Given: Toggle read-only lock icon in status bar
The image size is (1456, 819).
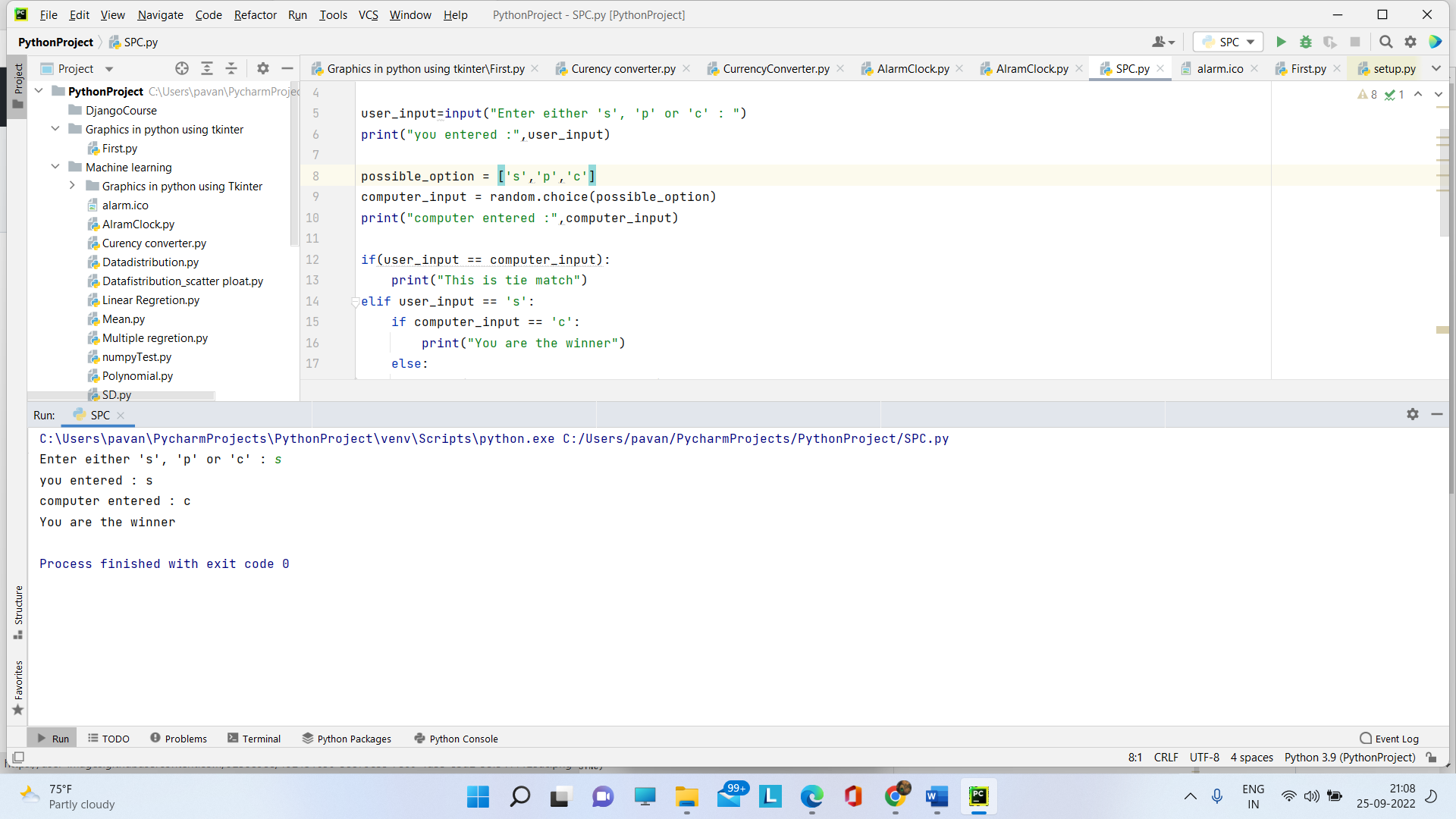Looking at the screenshot, I should (x=1431, y=757).
